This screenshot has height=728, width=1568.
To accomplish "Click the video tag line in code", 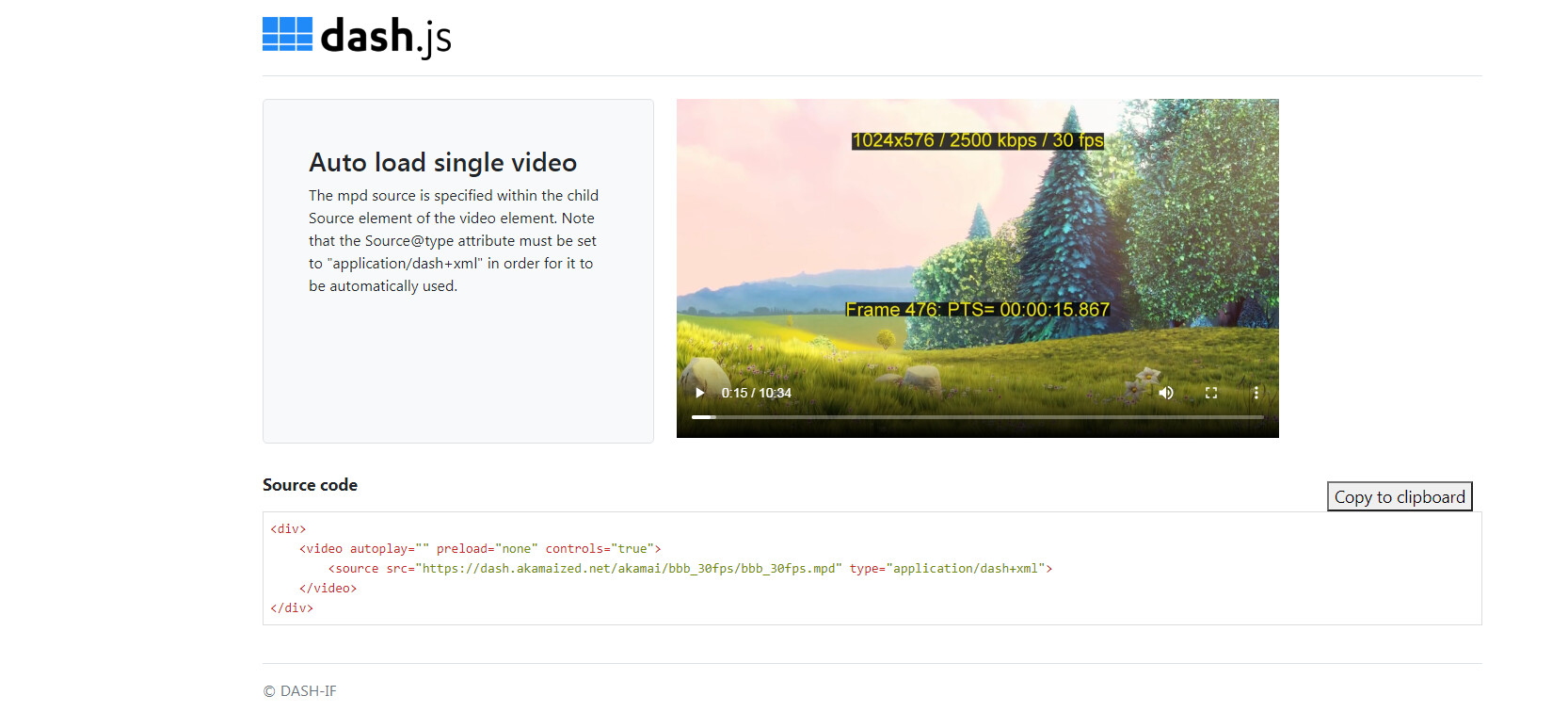I will 480,549.
